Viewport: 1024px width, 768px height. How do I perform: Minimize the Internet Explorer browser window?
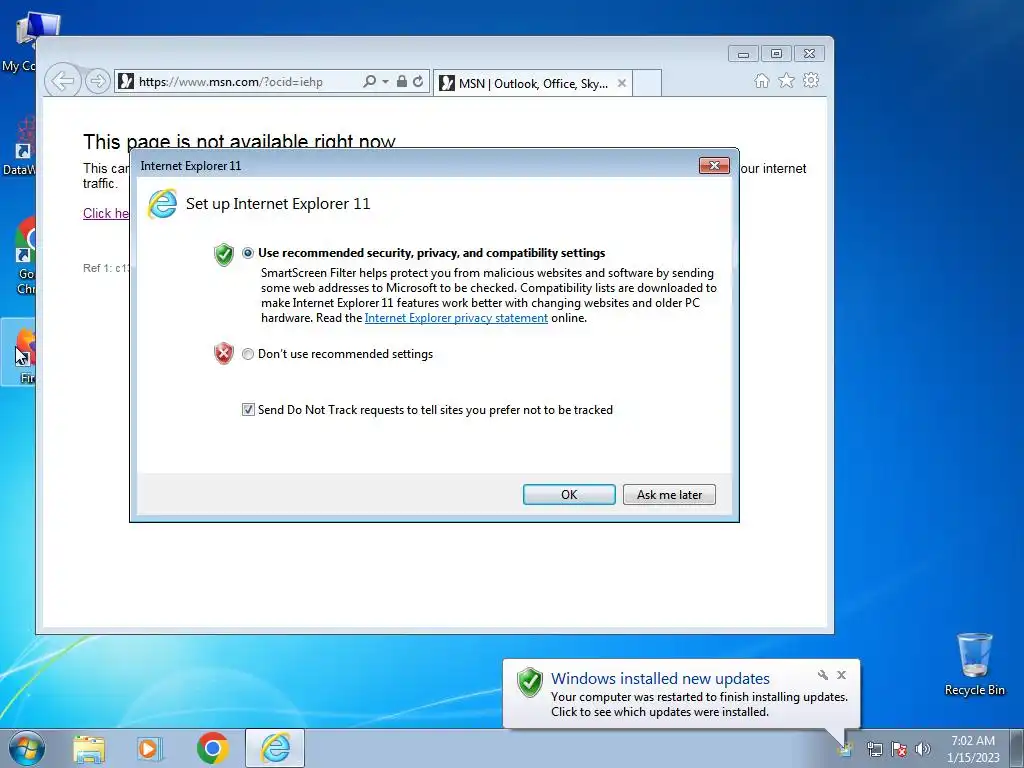[x=743, y=54]
